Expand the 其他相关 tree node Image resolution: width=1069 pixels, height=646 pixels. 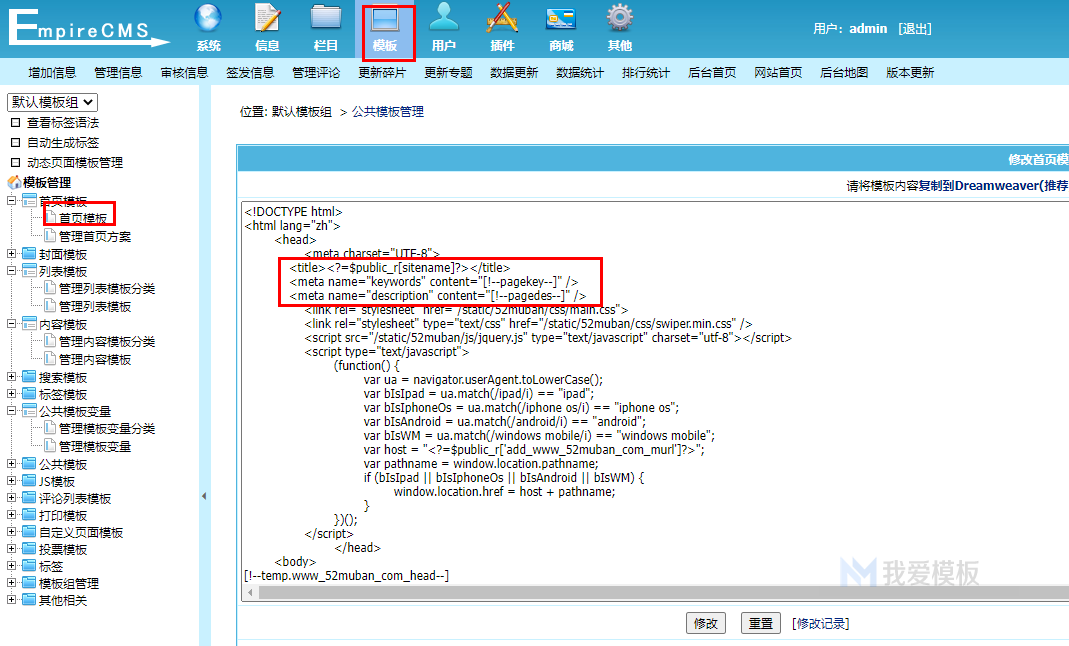pyautogui.click(x=12, y=600)
